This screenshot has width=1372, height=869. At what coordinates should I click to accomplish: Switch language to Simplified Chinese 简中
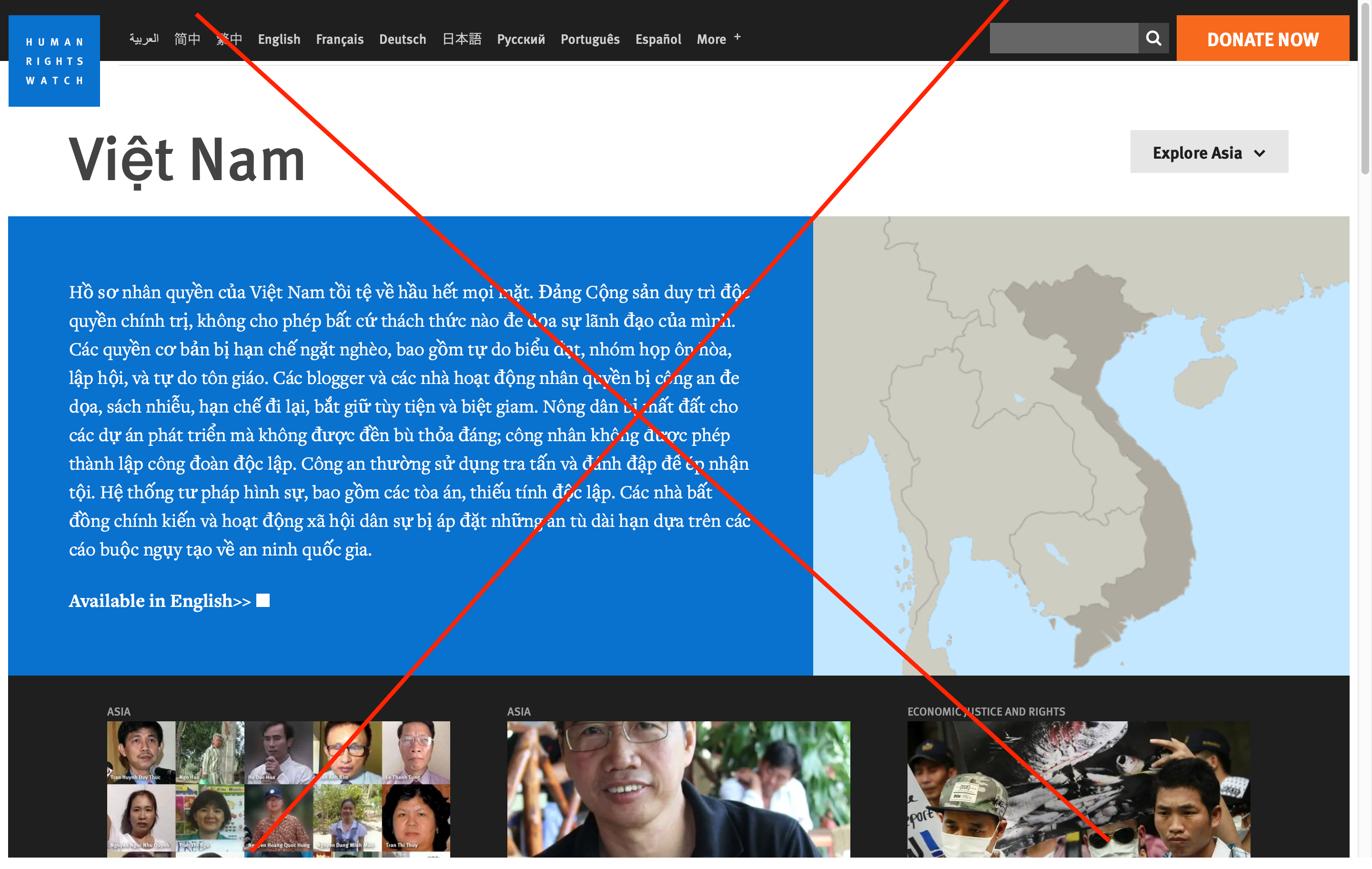pyautogui.click(x=187, y=39)
